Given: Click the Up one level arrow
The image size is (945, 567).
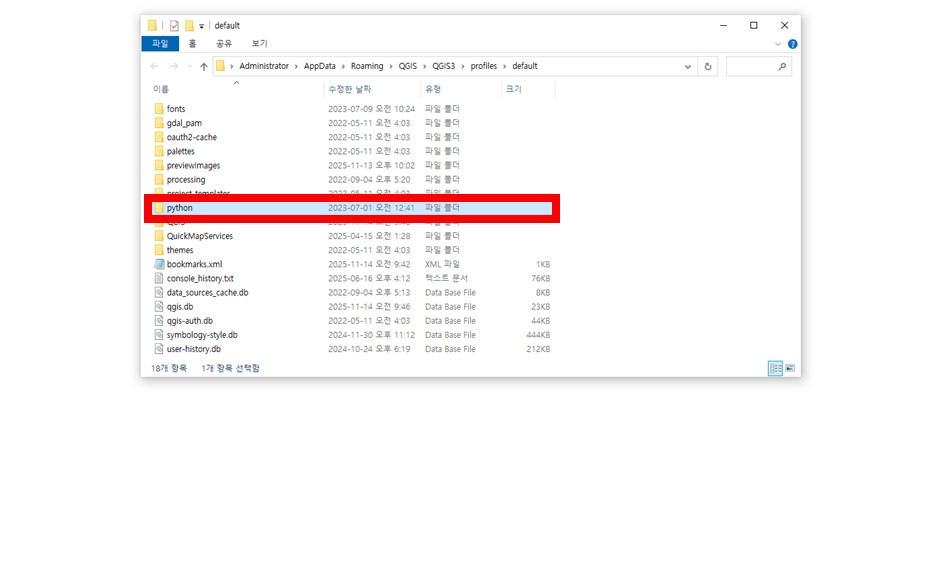Looking at the screenshot, I should tap(204, 67).
